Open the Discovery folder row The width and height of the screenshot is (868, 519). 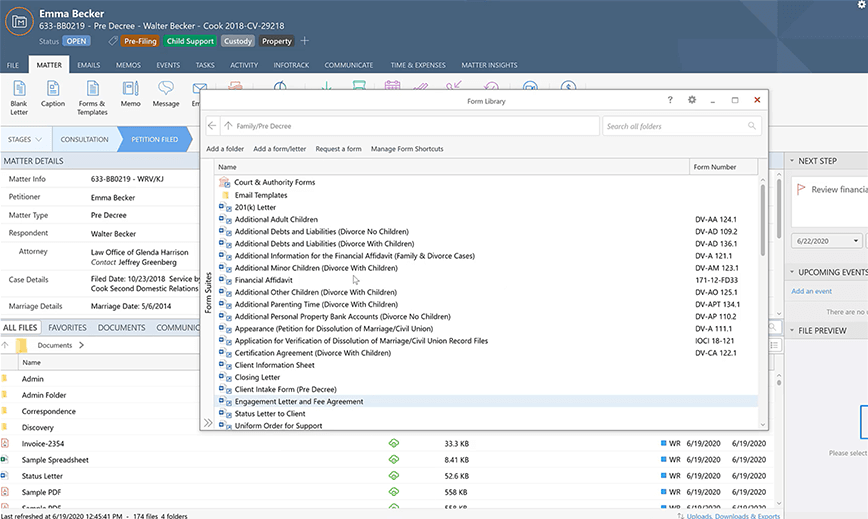pyautogui.click(x=38, y=427)
